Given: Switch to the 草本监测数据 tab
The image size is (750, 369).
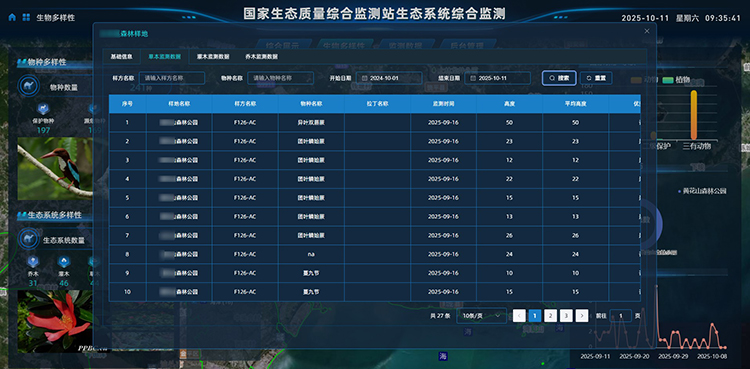Looking at the screenshot, I should [x=164, y=56].
